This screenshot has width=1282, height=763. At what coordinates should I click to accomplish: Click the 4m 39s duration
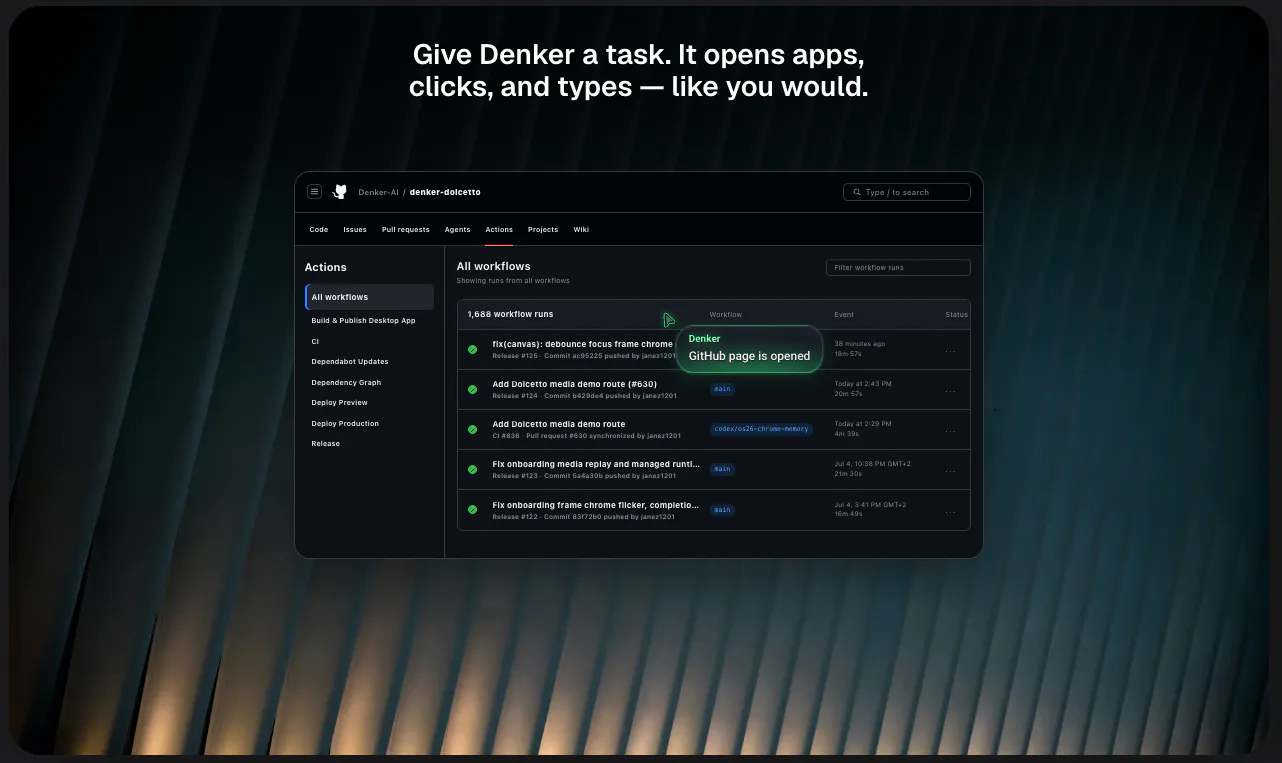pos(846,434)
